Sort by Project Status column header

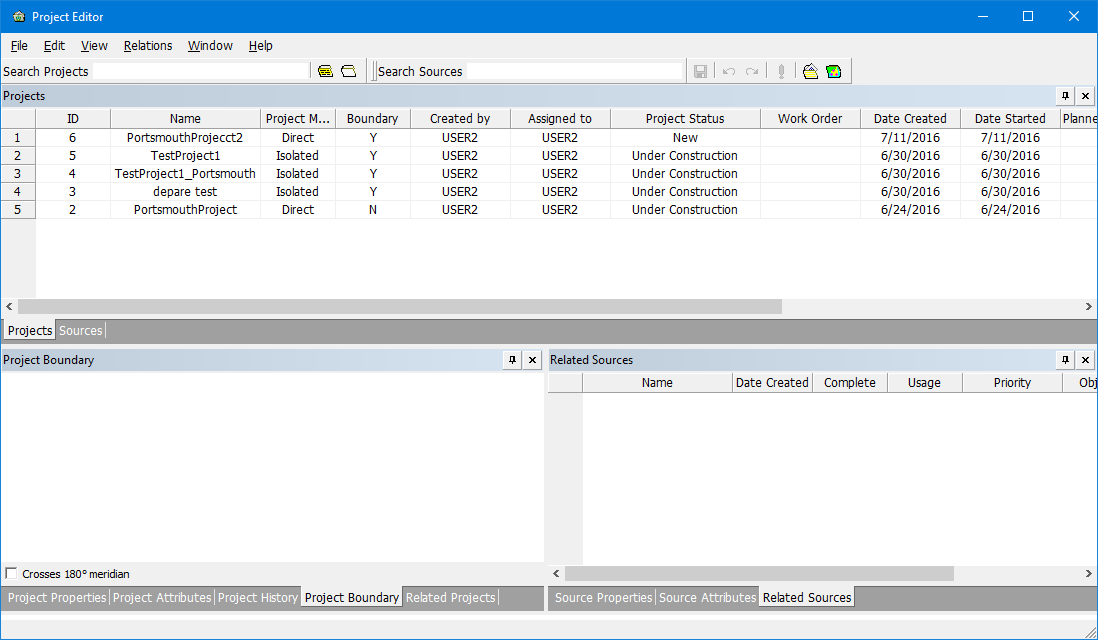685,118
